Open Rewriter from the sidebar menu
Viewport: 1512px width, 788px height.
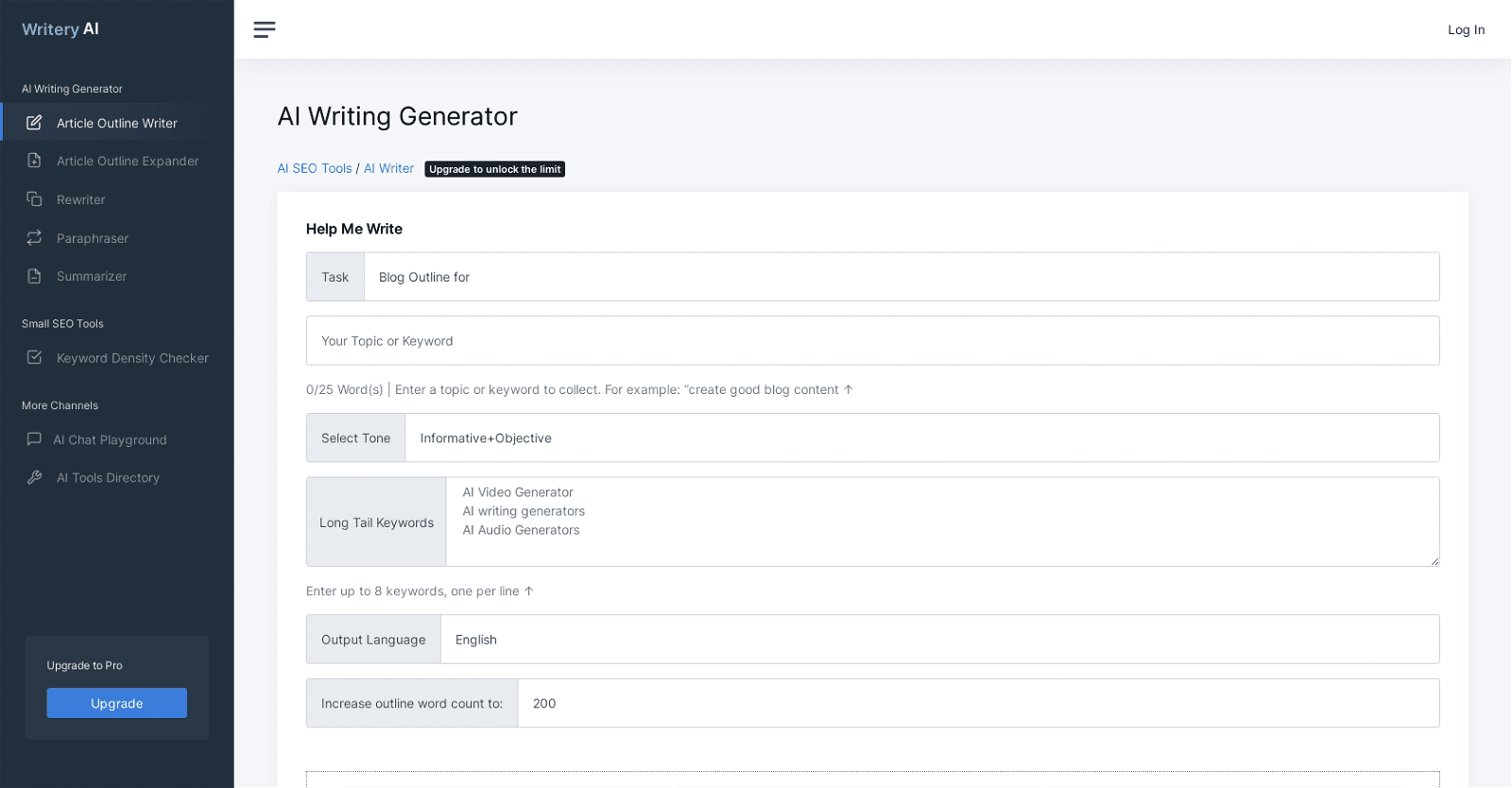coord(81,200)
